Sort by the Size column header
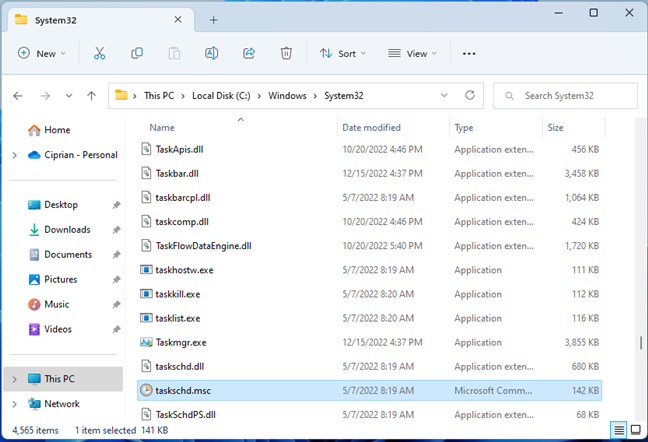This screenshot has height=442, width=648. [555, 128]
